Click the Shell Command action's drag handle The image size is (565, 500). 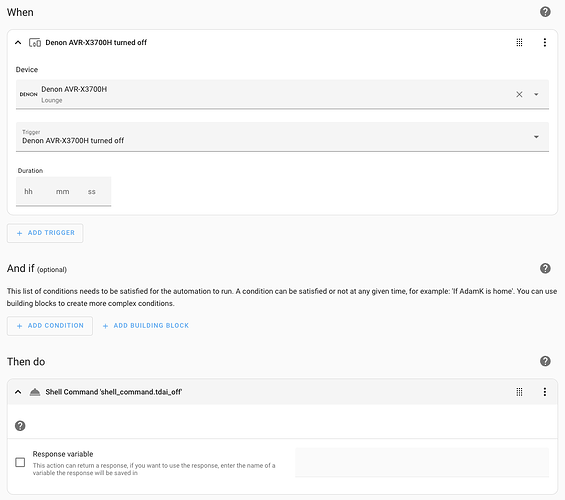519,392
